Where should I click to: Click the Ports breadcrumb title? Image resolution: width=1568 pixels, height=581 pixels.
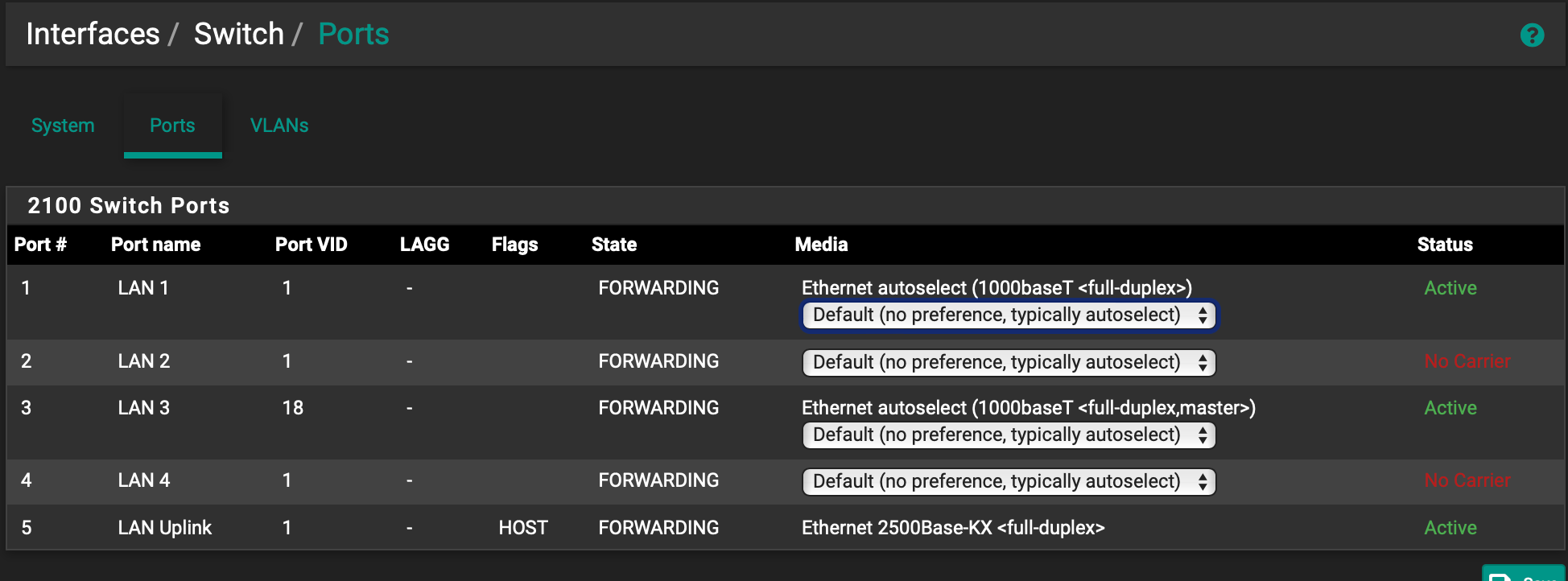click(353, 34)
